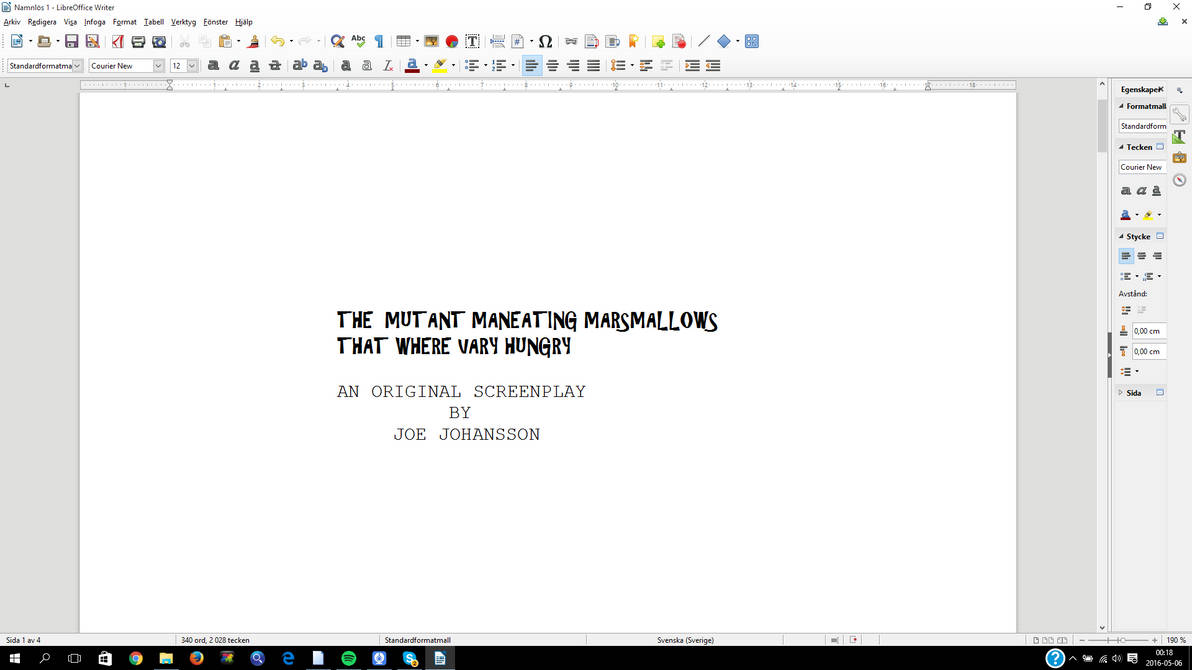Image resolution: width=1192 pixels, height=670 pixels.
Task: Open the Print Preview icon
Action: pyautogui.click(x=159, y=41)
